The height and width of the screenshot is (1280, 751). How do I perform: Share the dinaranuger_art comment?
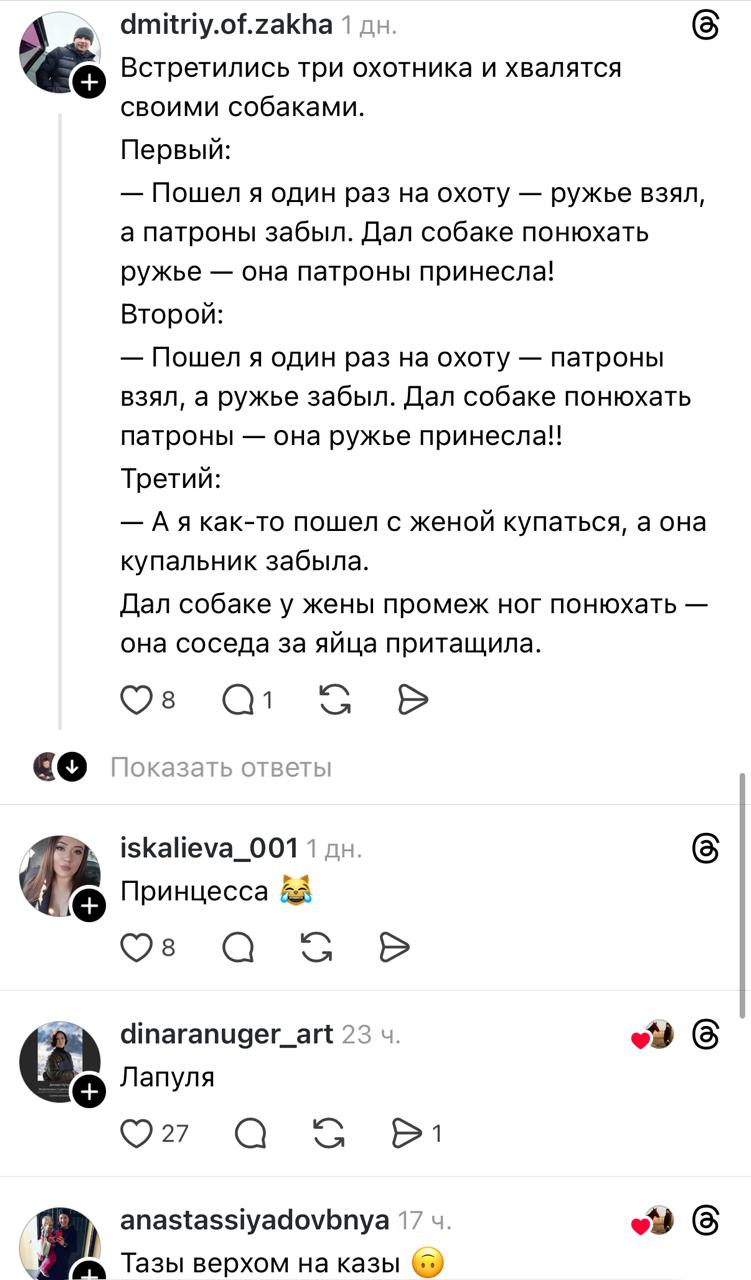click(407, 1132)
